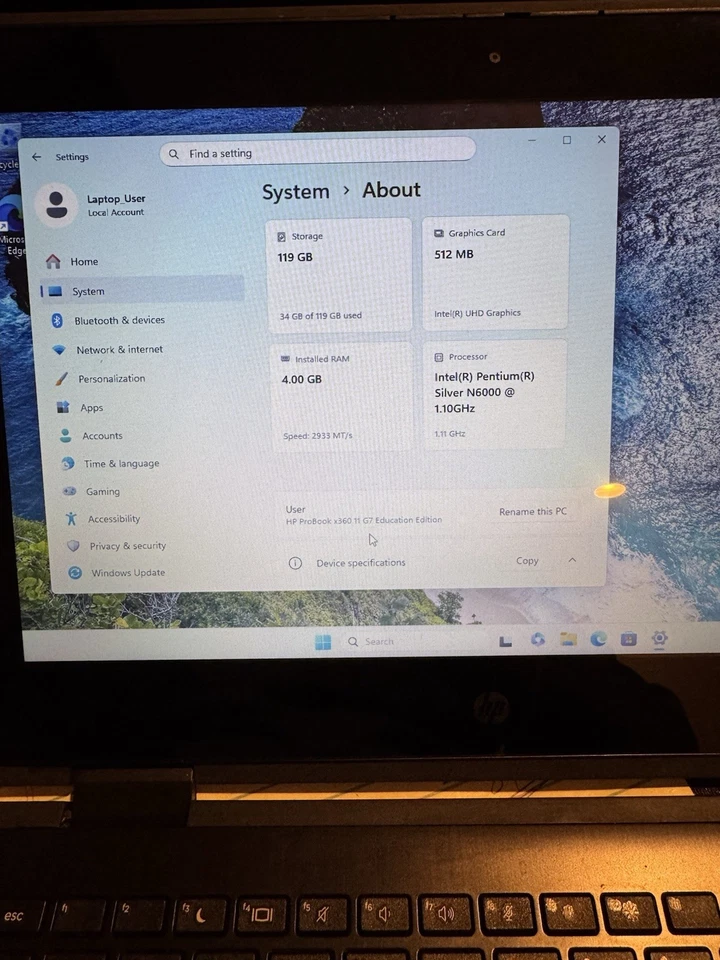Open File Explorer from the taskbar
720x960 pixels.
click(x=568, y=640)
